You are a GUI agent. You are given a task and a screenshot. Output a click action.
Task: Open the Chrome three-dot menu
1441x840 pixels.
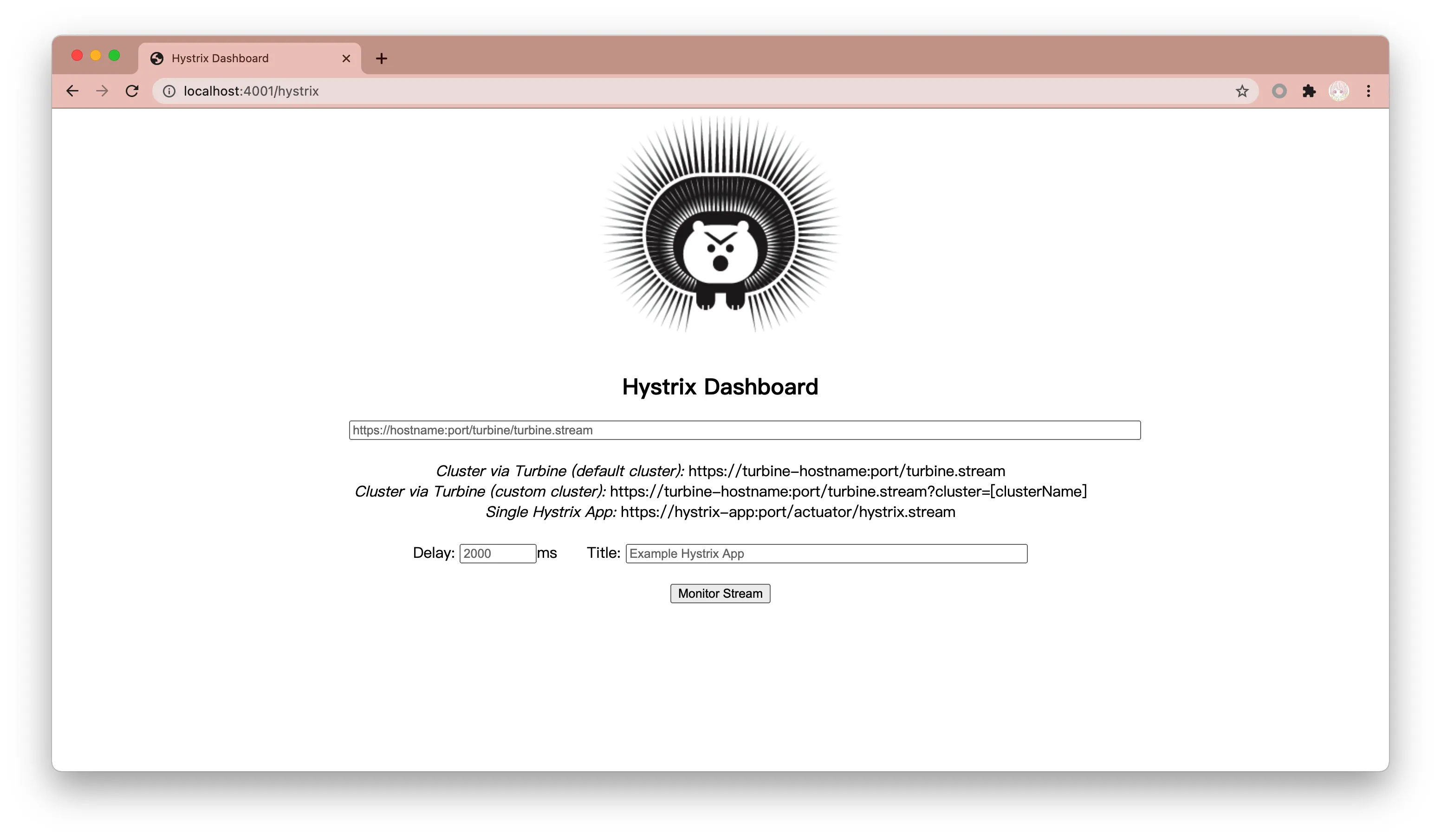pos(1369,91)
